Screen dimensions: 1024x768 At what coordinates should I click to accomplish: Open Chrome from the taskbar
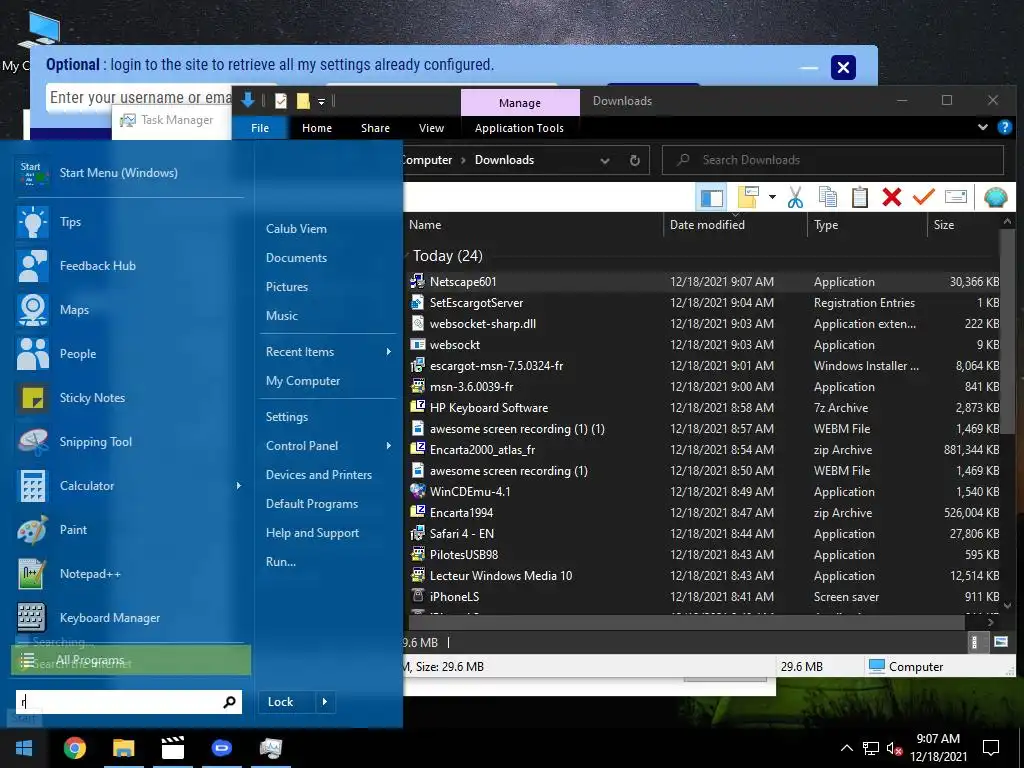coord(74,748)
